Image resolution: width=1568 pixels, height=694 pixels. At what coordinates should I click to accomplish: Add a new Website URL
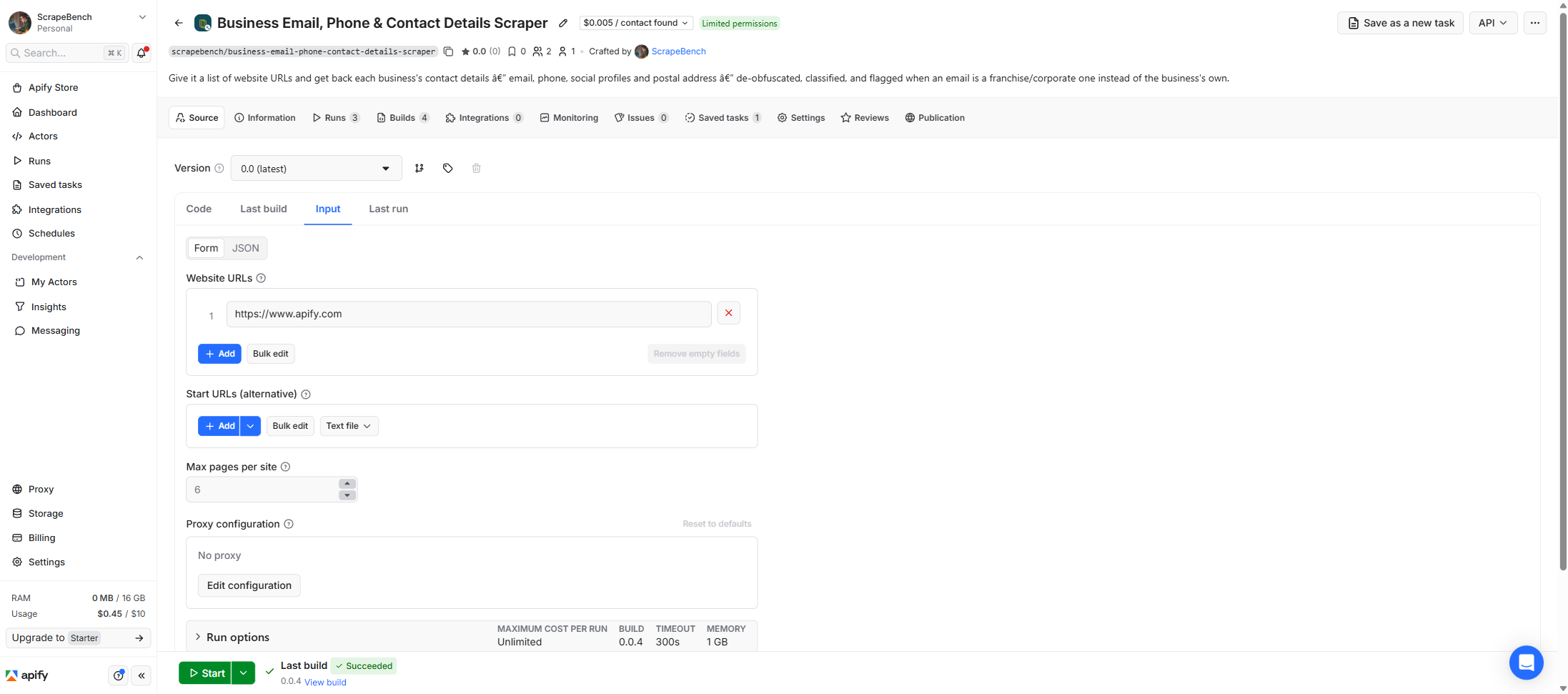point(219,354)
